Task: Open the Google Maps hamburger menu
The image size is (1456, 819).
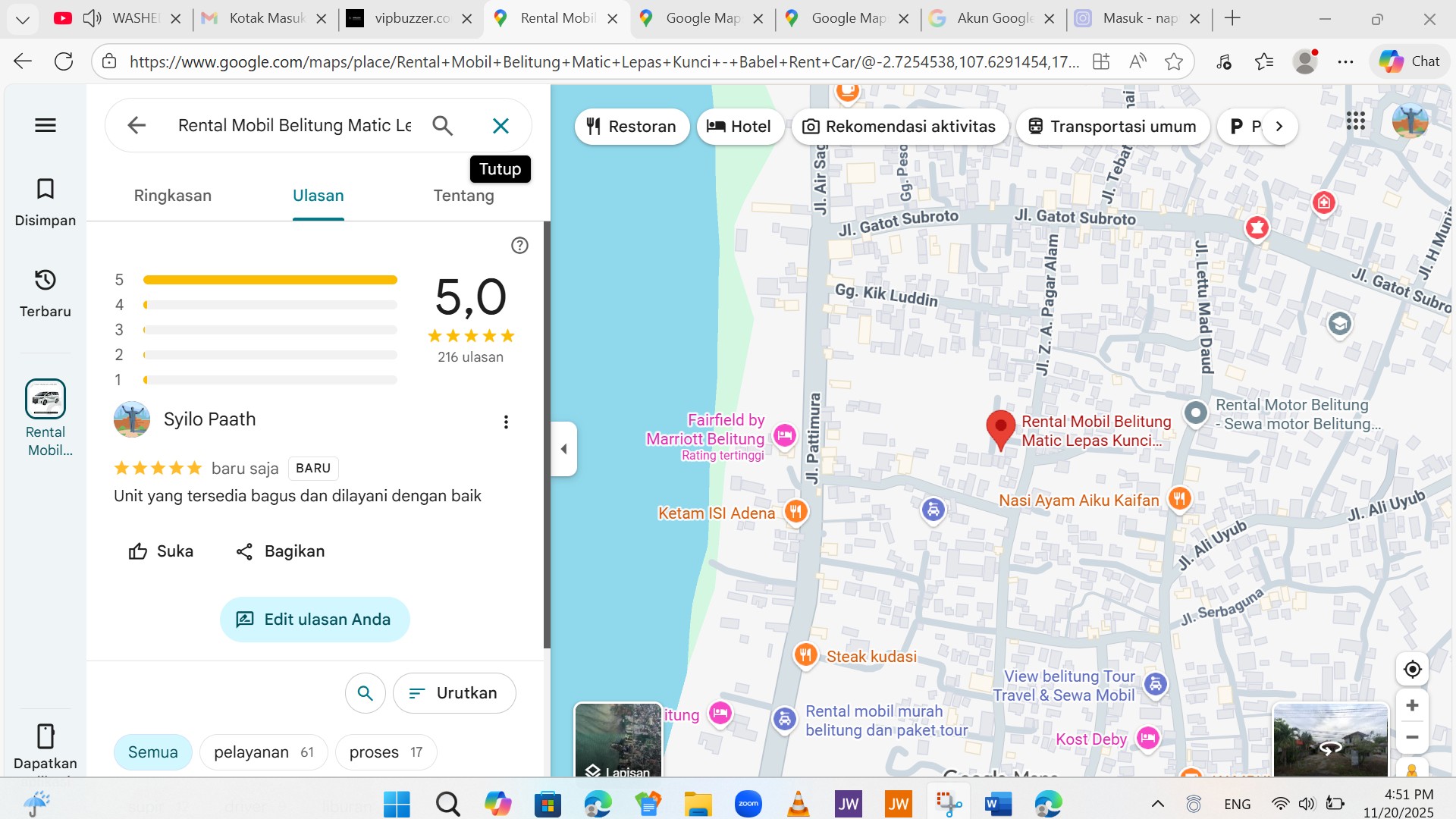Action: (x=45, y=125)
